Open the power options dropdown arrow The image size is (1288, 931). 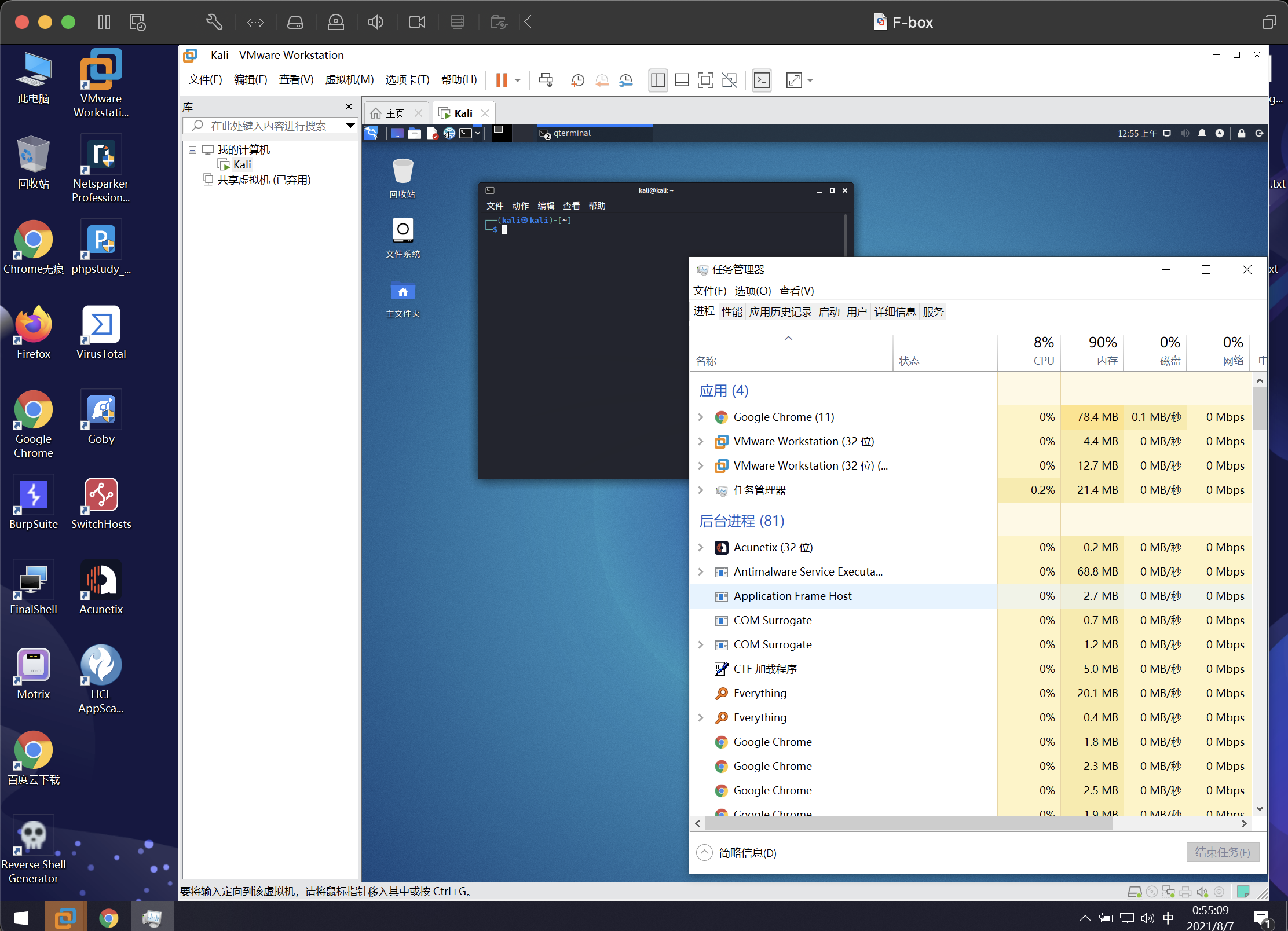(518, 80)
